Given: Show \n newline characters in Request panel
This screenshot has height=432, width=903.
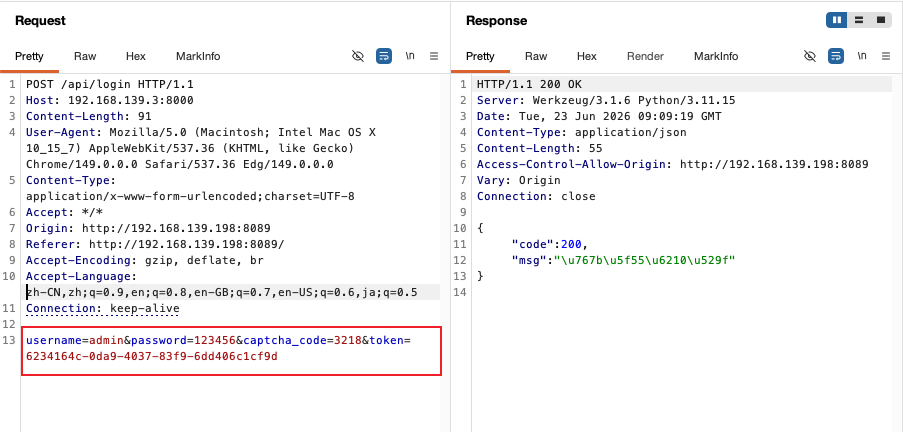Looking at the screenshot, I should [x=410, y=56].
